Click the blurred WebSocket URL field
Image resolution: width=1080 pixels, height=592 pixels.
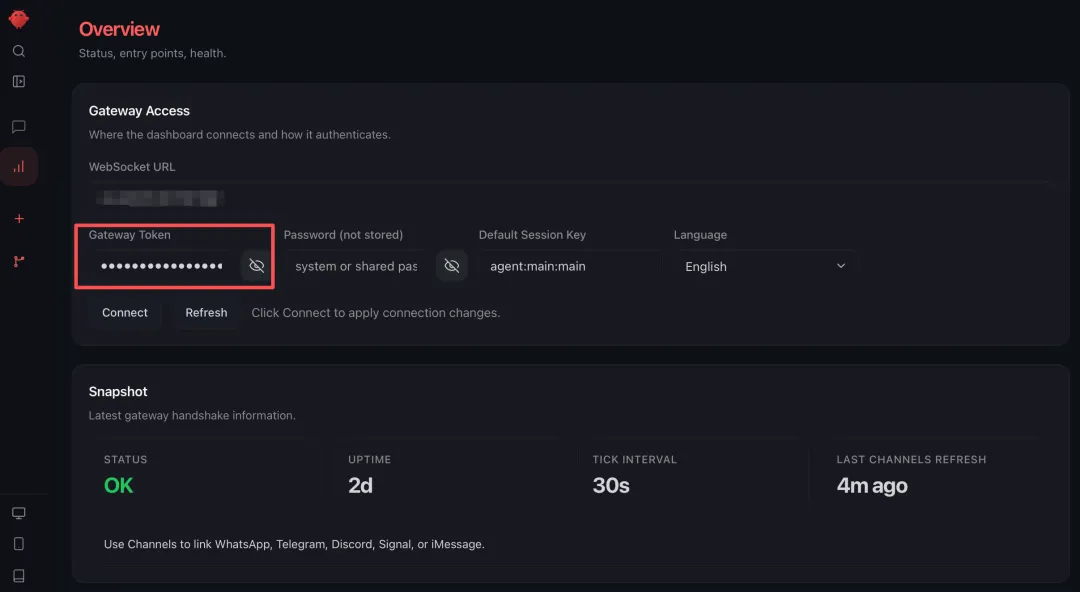(570, 198)
